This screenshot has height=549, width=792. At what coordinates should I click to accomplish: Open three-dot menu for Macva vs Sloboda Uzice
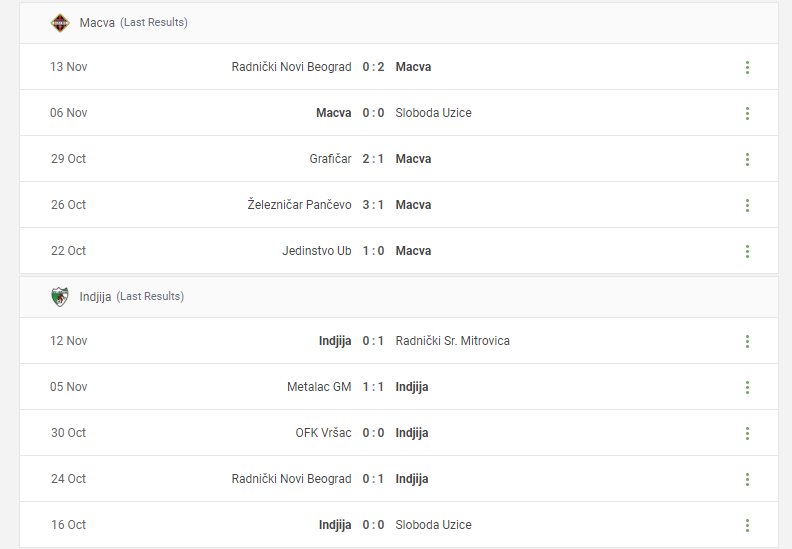(747, 113)
